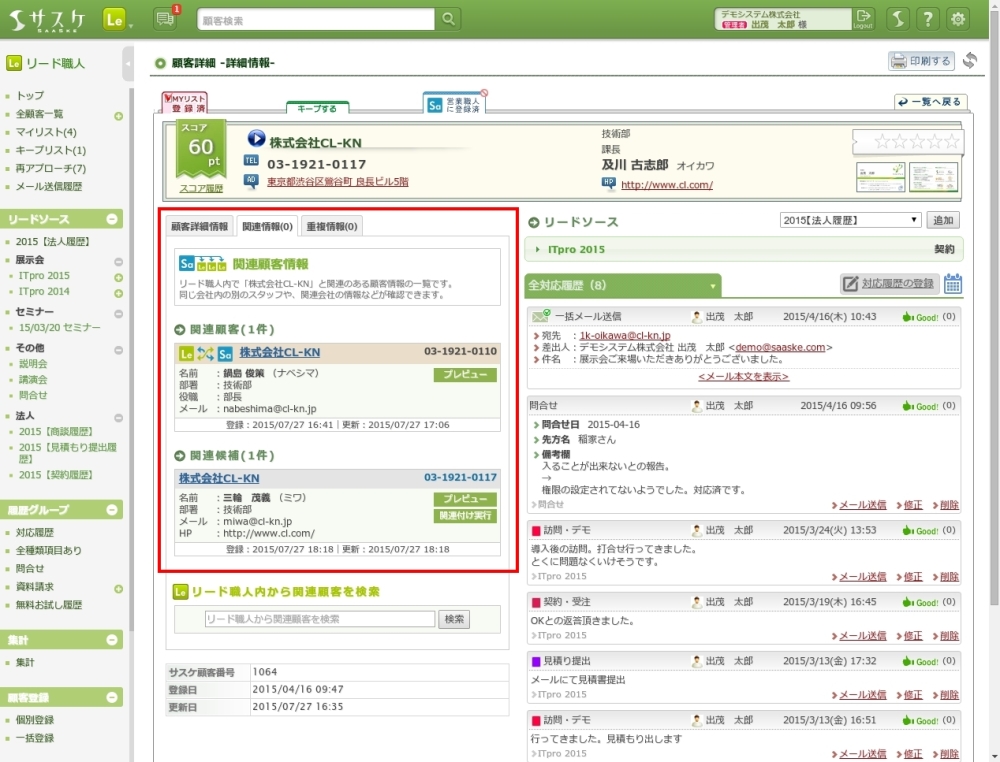Click the blue arrow icon beside 株式会社CL-KN
This screenshot has width=1000, height=762.
[256, 140]
